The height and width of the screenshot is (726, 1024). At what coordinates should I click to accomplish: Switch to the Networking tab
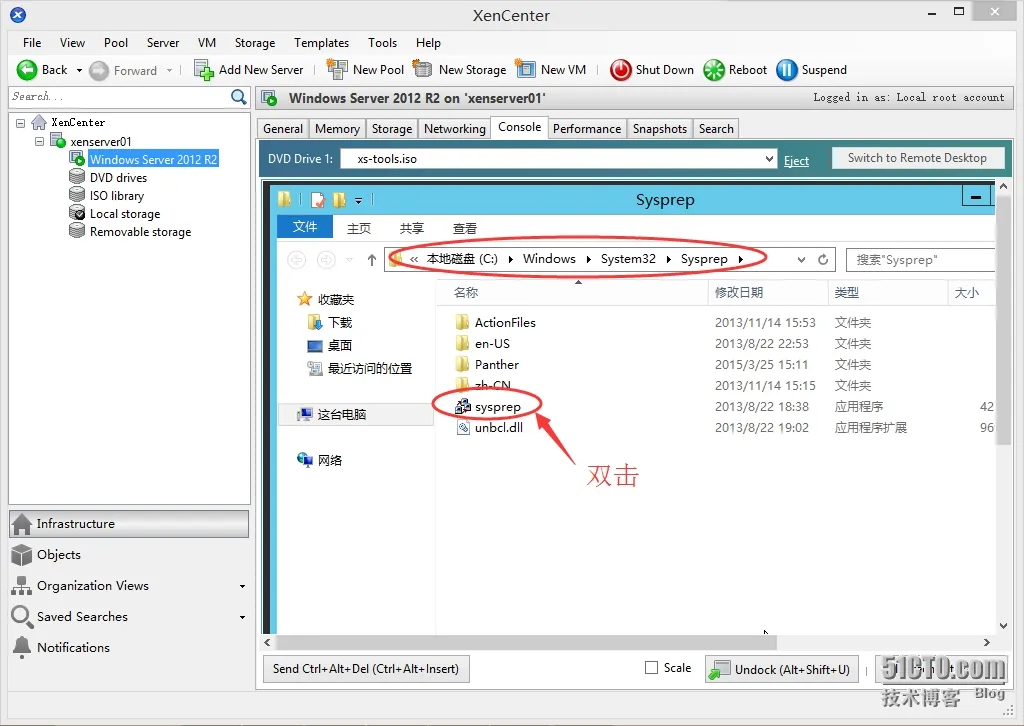tap(455, 129)
